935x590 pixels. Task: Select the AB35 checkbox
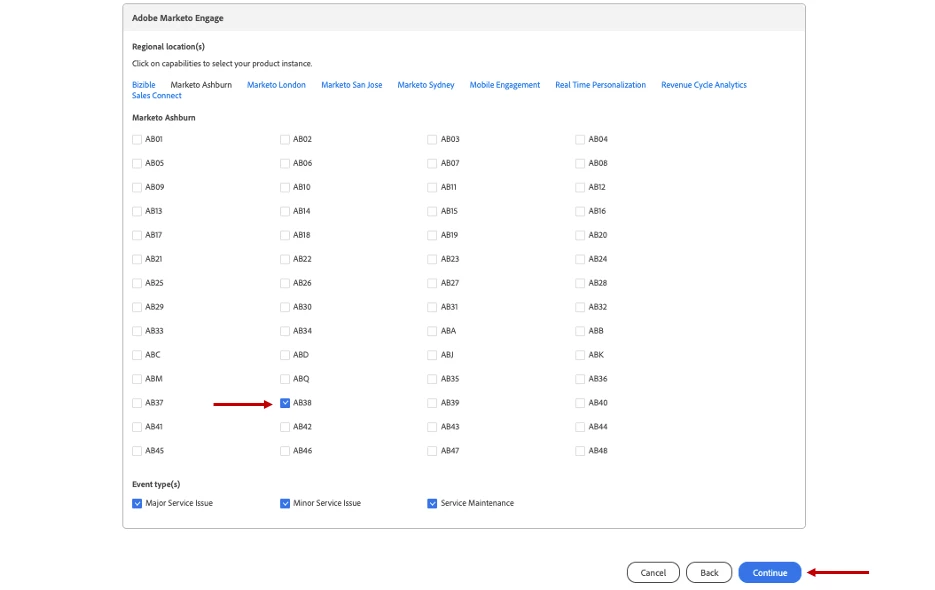click(432, 379)
